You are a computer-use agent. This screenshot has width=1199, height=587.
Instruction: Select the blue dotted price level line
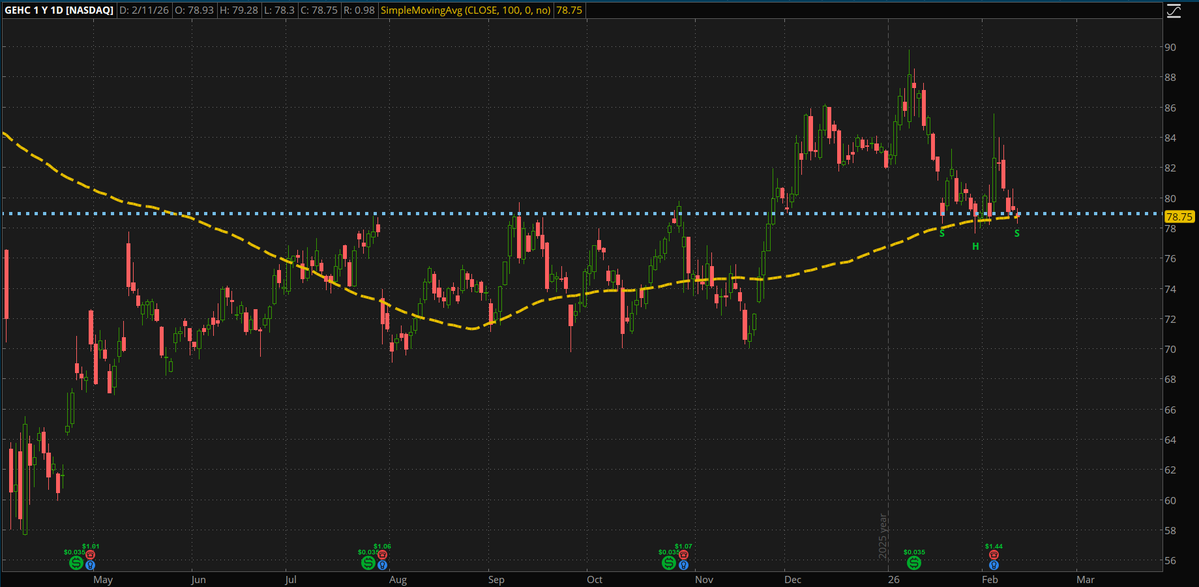pyautogui.click(x=581, y=213)
